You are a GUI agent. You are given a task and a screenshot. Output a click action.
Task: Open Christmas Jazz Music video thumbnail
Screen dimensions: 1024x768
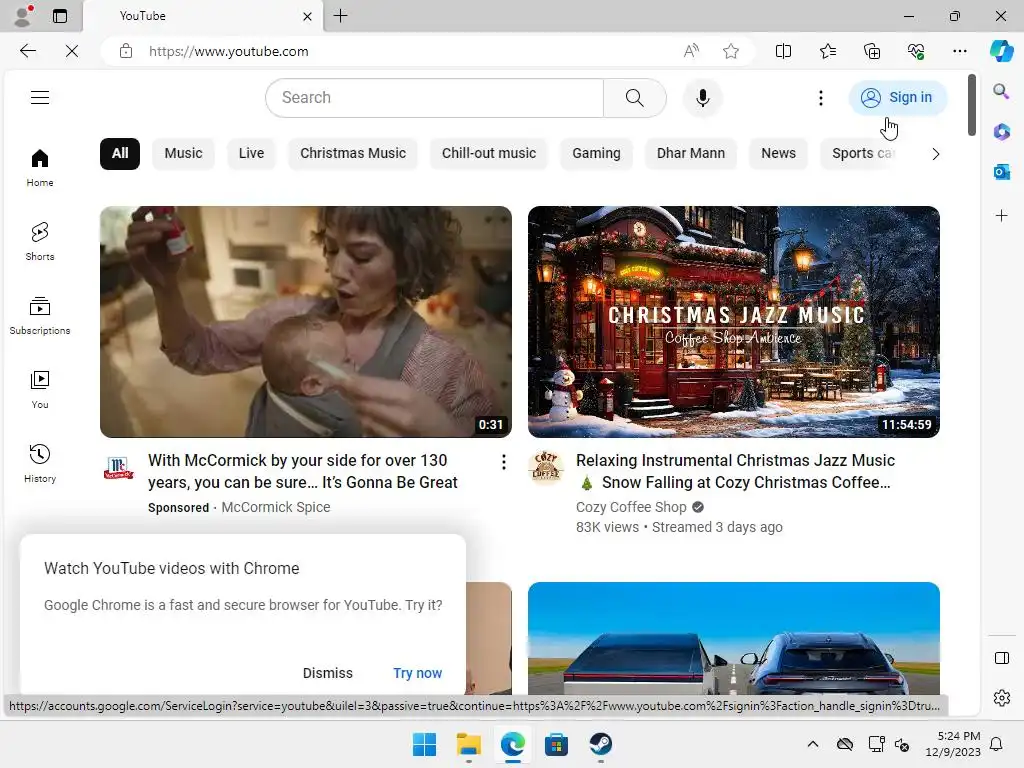point(734,322)
